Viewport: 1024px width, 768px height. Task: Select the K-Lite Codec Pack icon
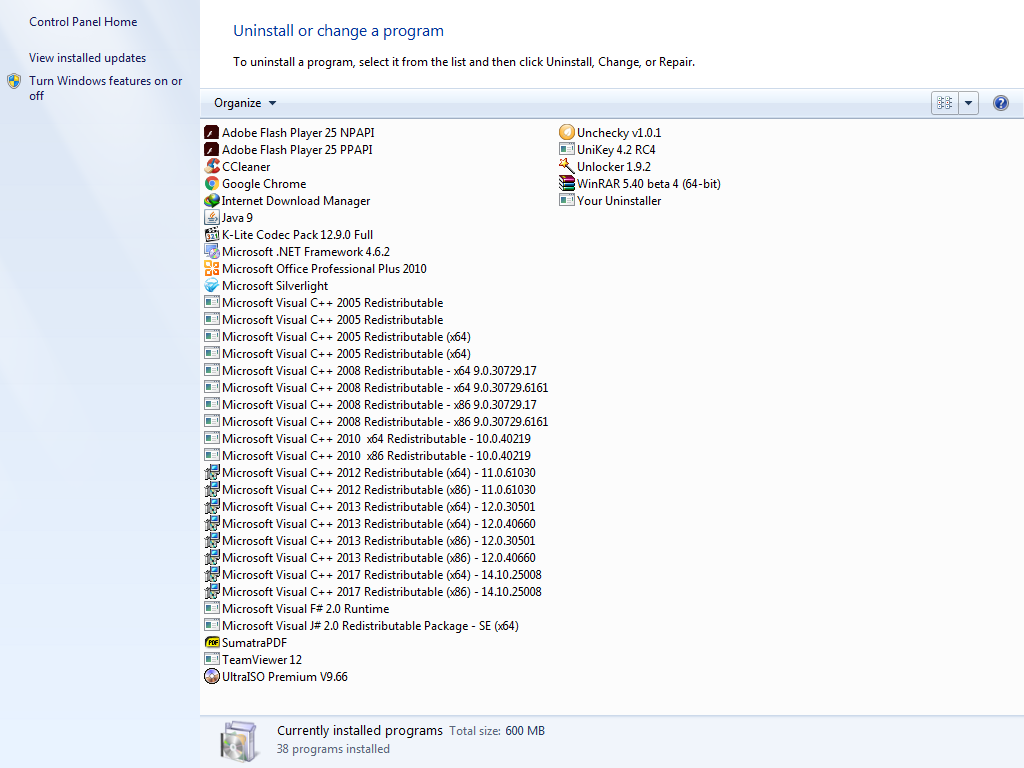(x=212, y=234)
